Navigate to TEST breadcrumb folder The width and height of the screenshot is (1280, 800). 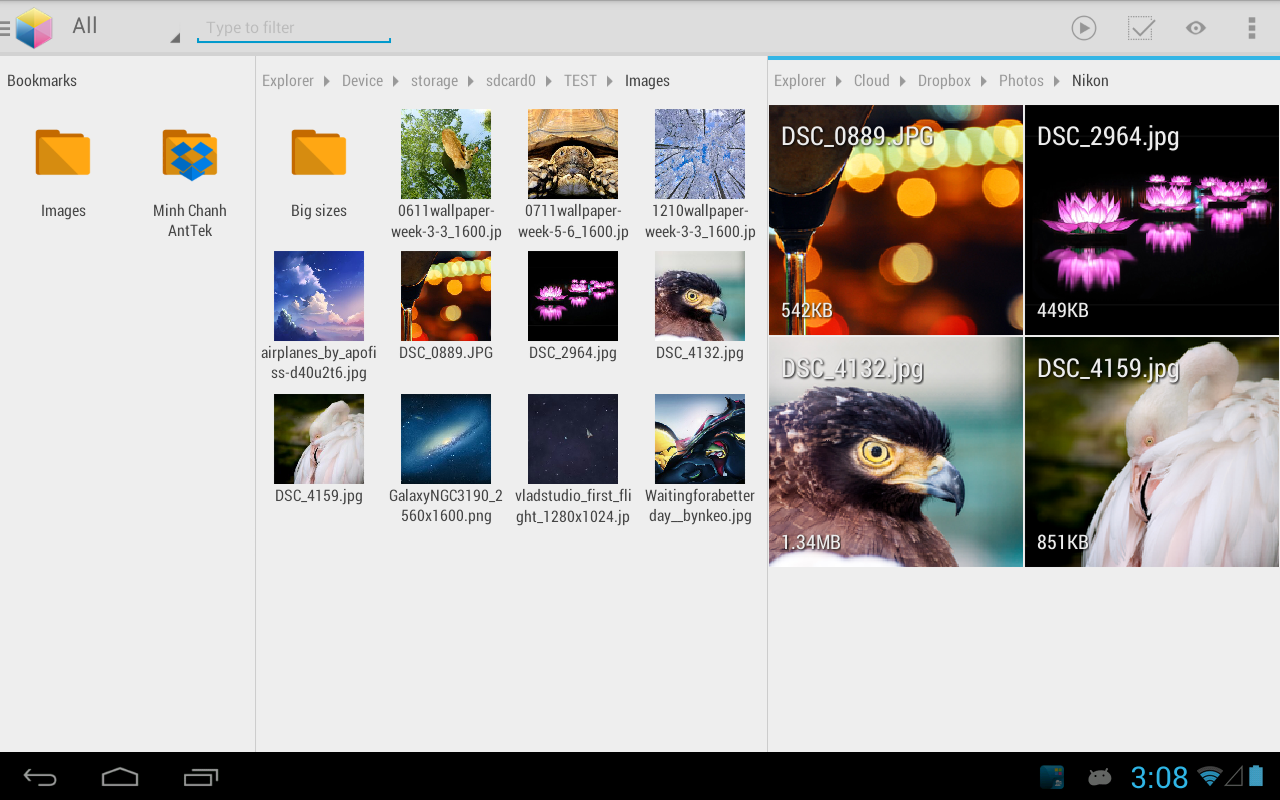click(x=580, y=81)
